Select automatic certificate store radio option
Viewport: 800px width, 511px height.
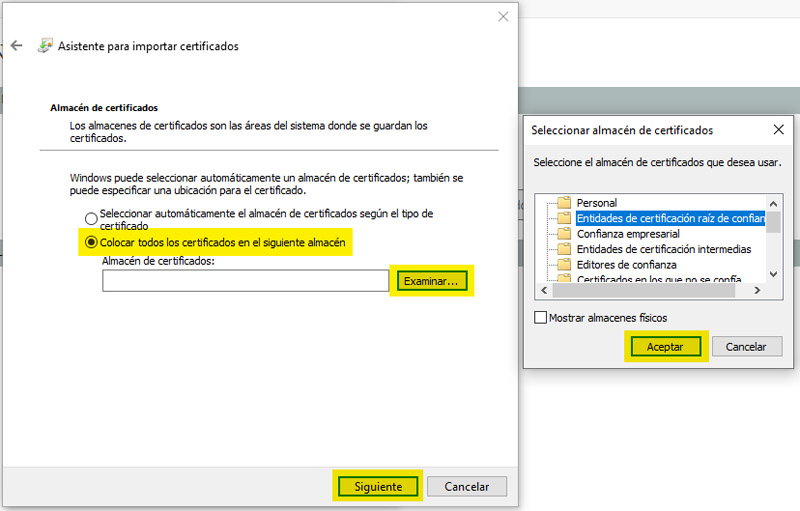coord(92,219)
